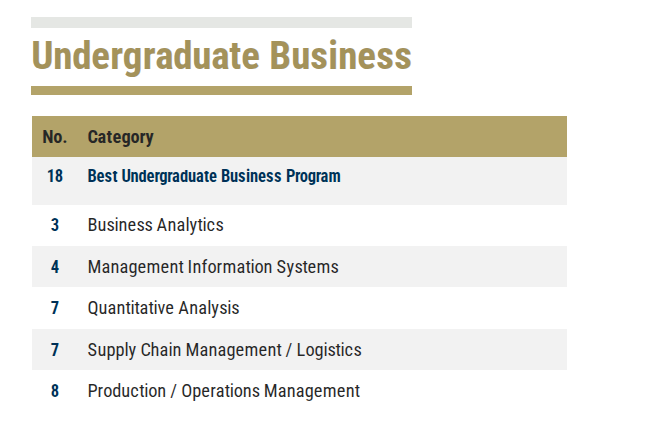Click the Undergraduate Business heading
The height and width of the screenshot is (427, 647).
pyautogui.click(x=222, y=56)
